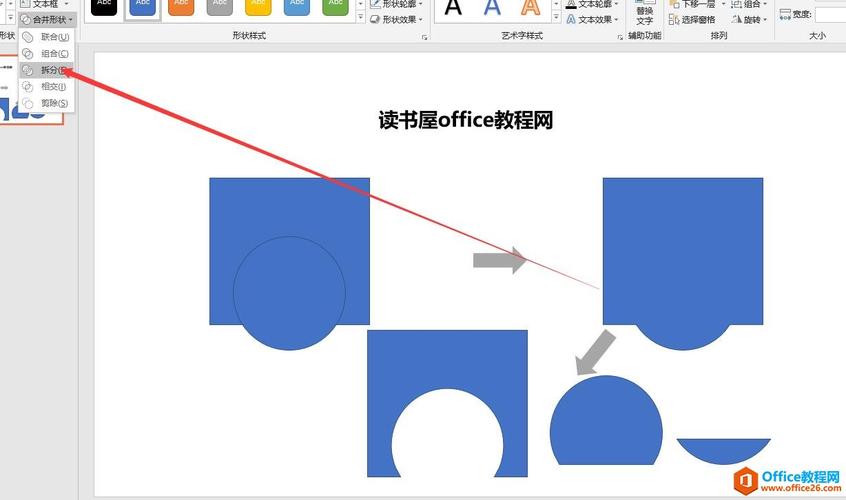This screenshot has height=500, width=846.
Task: Select the blue WordArt A style
Action: pyautogui.click(x=492, y=8)
